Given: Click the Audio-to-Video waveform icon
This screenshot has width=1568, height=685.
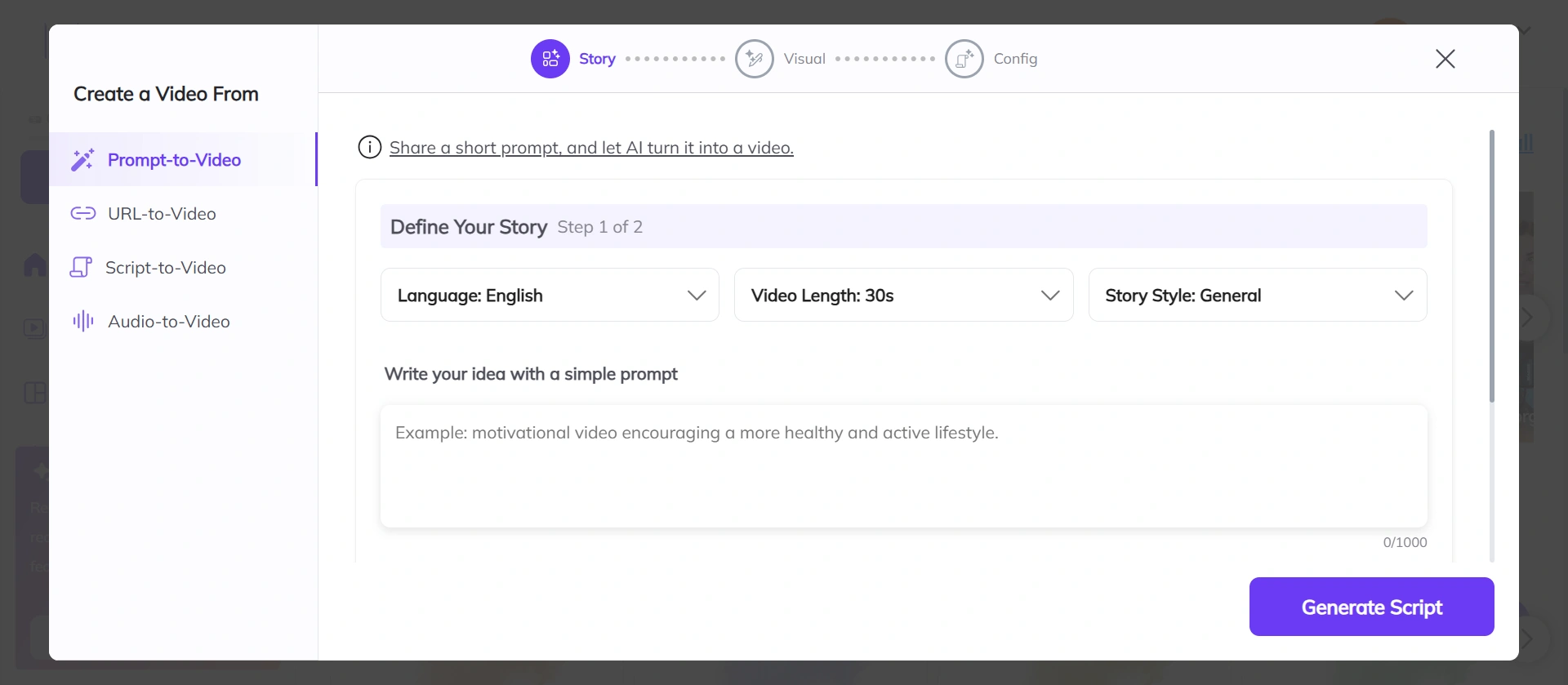Looking at the screenshot, I should pos(82,321).
